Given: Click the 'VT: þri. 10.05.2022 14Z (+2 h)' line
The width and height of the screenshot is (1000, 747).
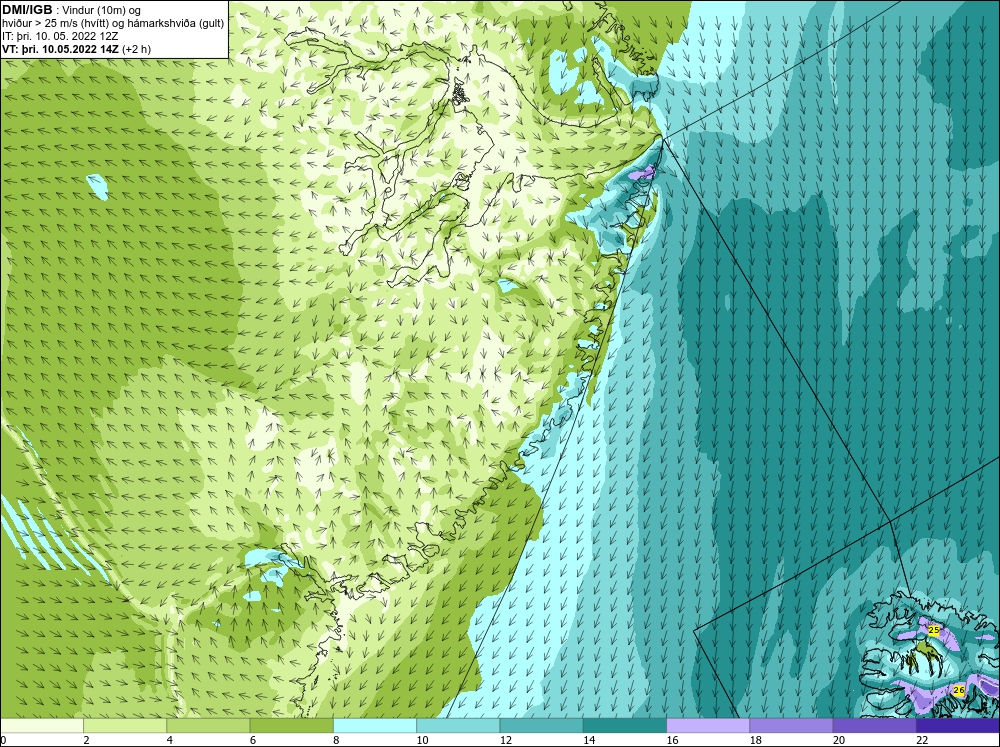Looking at the screenshot, I should click(x=77, y=48).
